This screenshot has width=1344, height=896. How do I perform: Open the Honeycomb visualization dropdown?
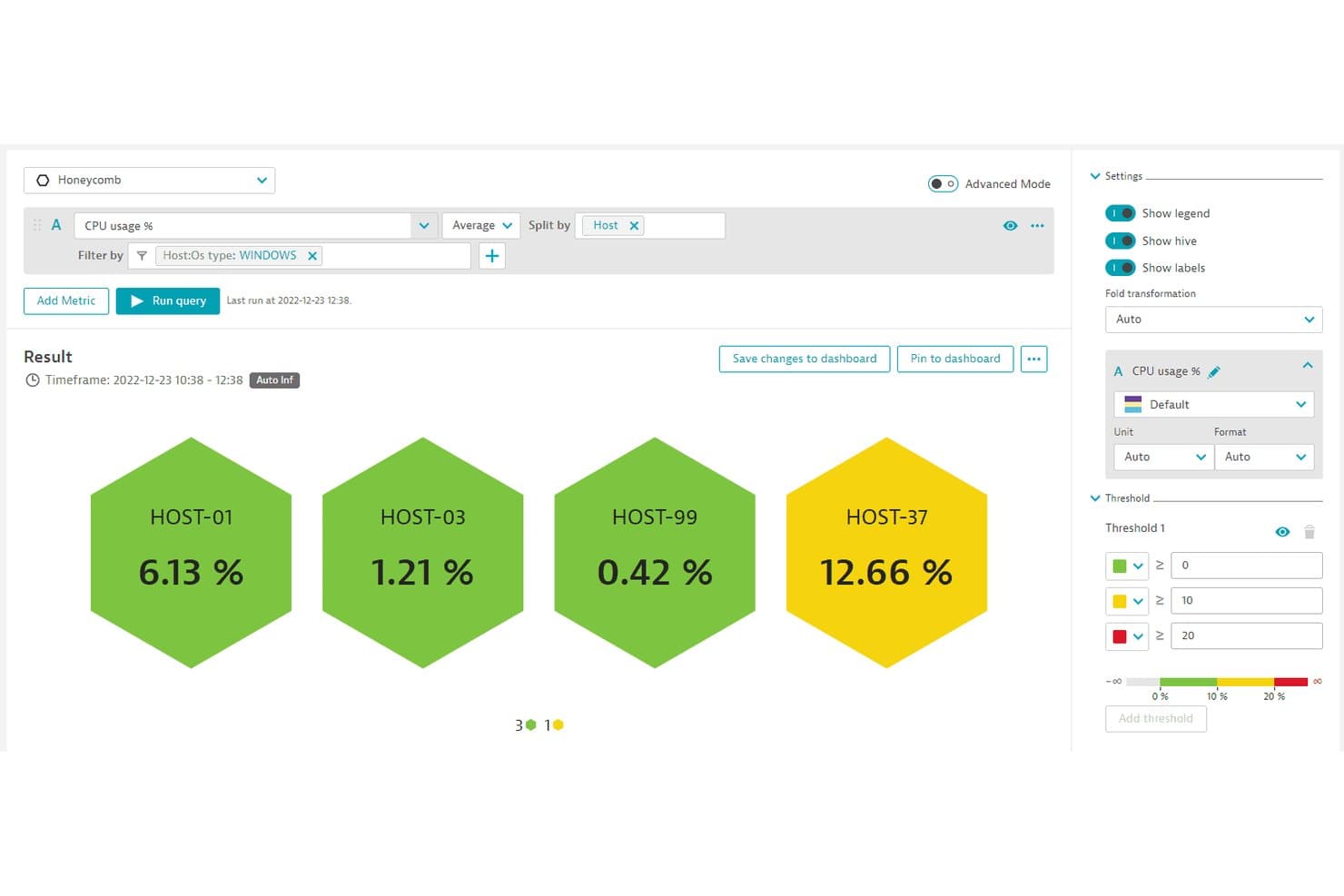pos(149,180)
